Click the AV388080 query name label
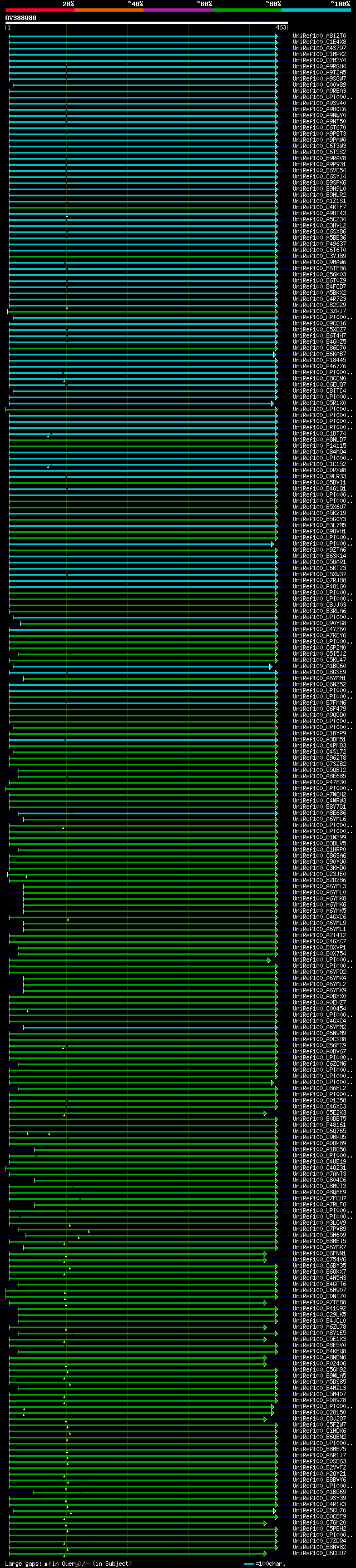Screen dimensions: 356x1568 21,18
